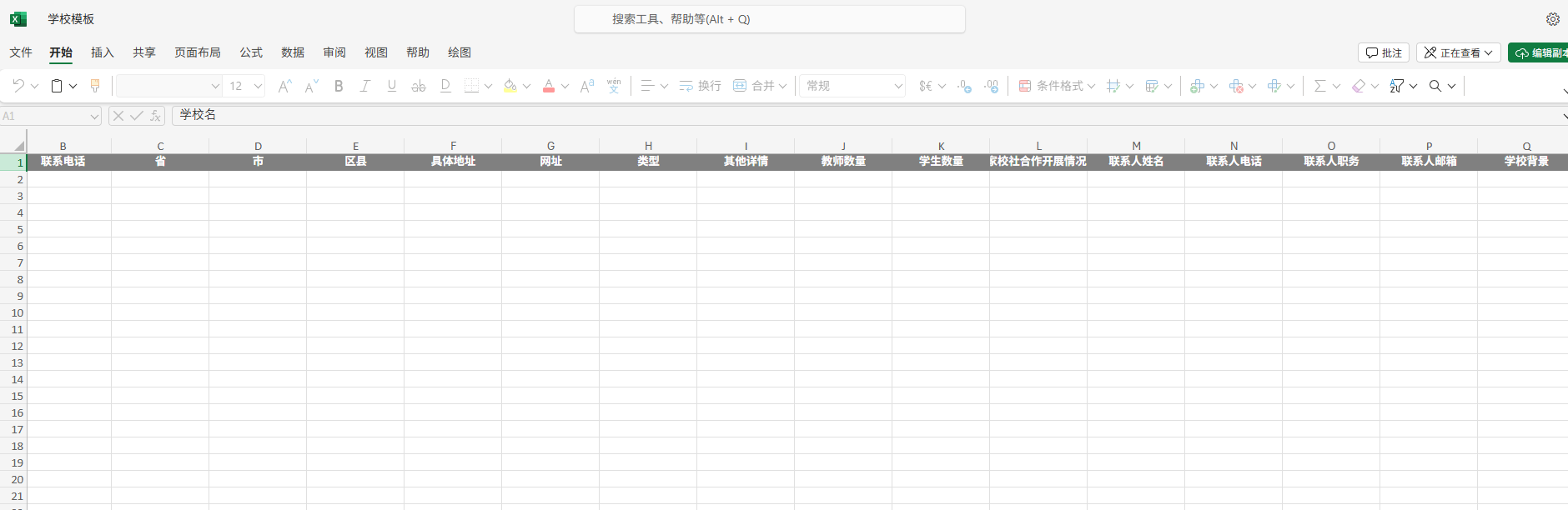Open settings with the gear icon
Screen dimensions: 1568x510
coord(1552,19)
